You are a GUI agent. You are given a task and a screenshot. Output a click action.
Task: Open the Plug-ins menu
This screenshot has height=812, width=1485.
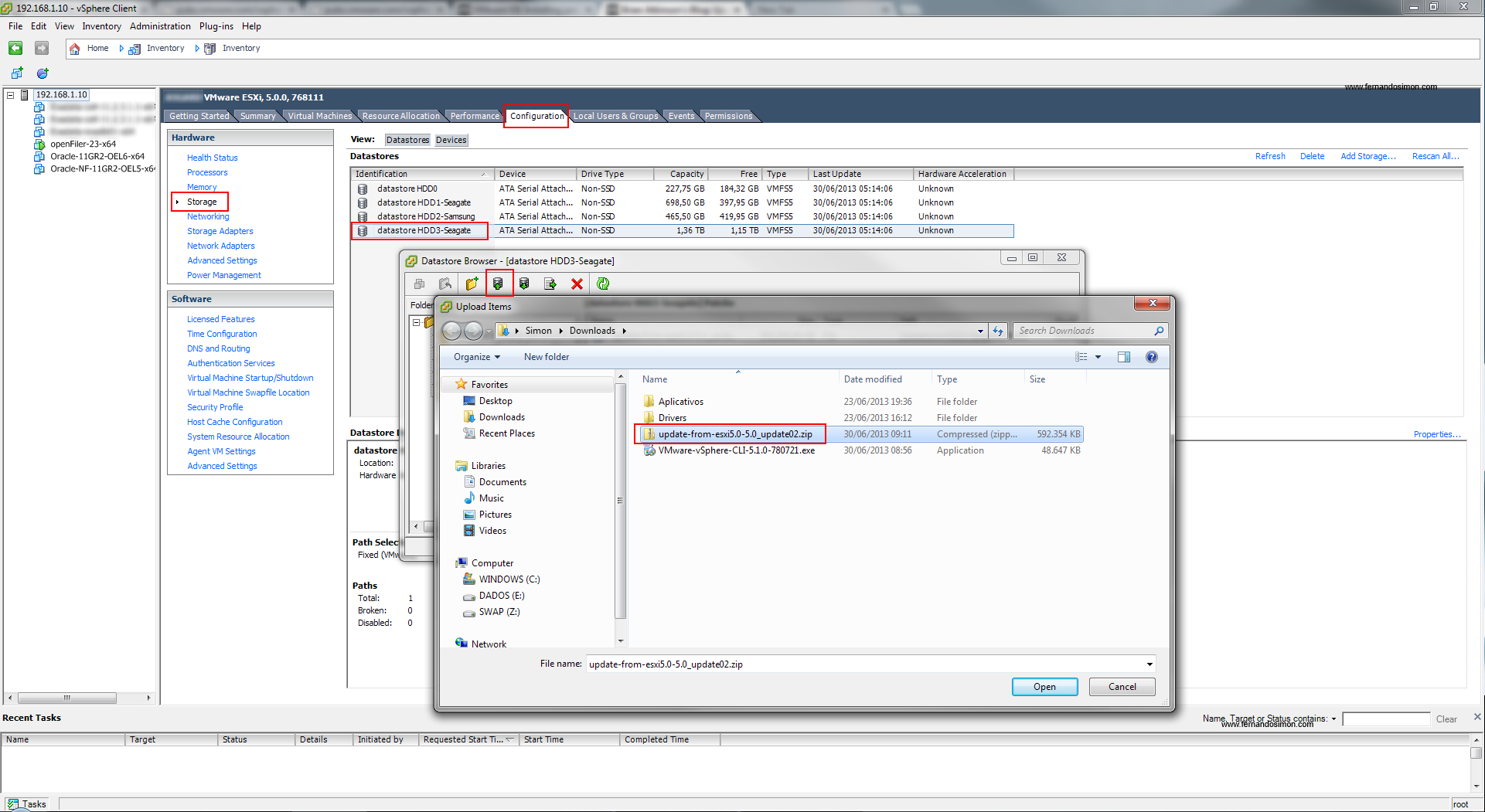click(x=216, y=26)
